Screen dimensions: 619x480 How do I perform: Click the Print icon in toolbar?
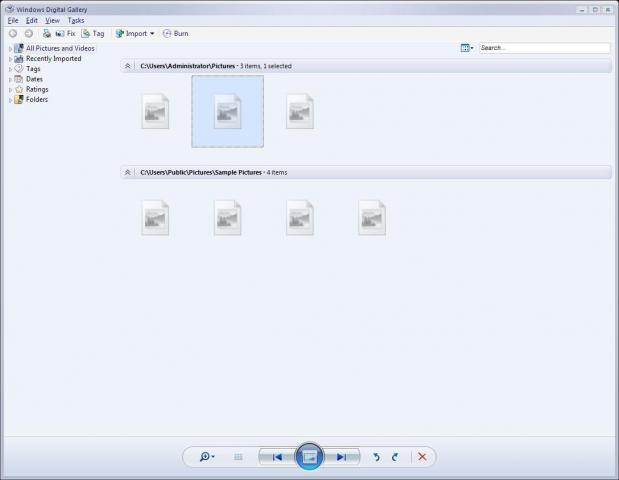(47, 34)
